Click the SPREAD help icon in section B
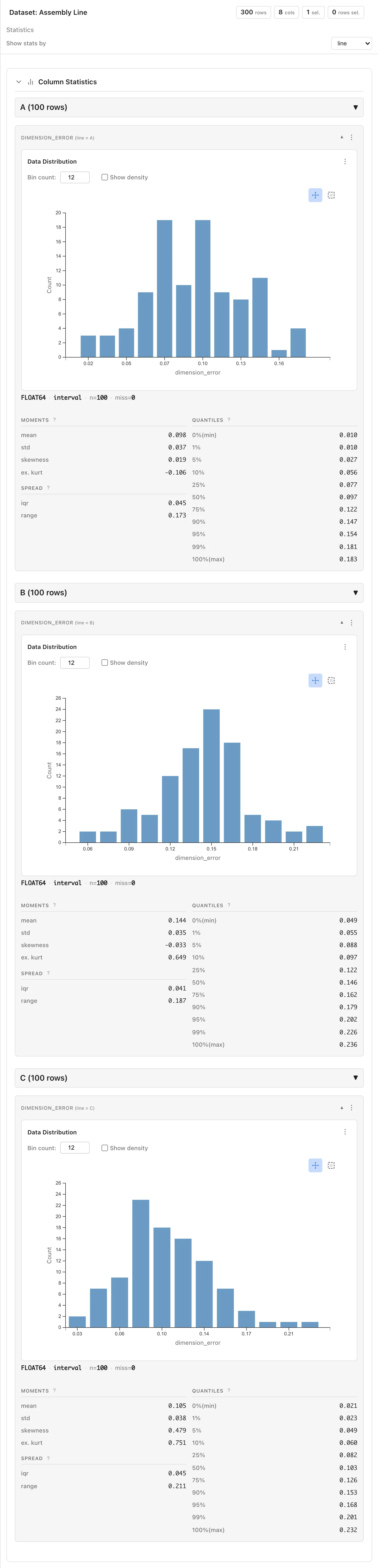The image size is (378, 1568). point(48,973)
